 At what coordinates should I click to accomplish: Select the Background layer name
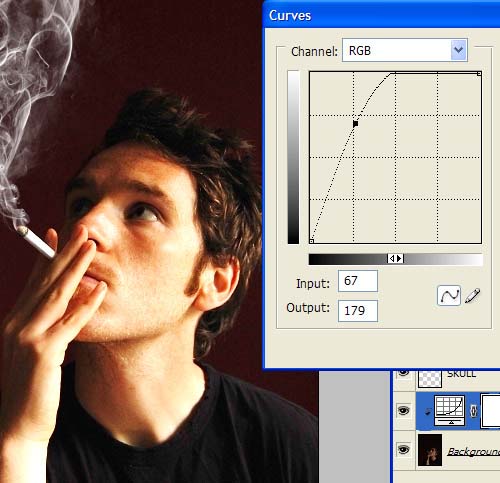pos(473,452)
